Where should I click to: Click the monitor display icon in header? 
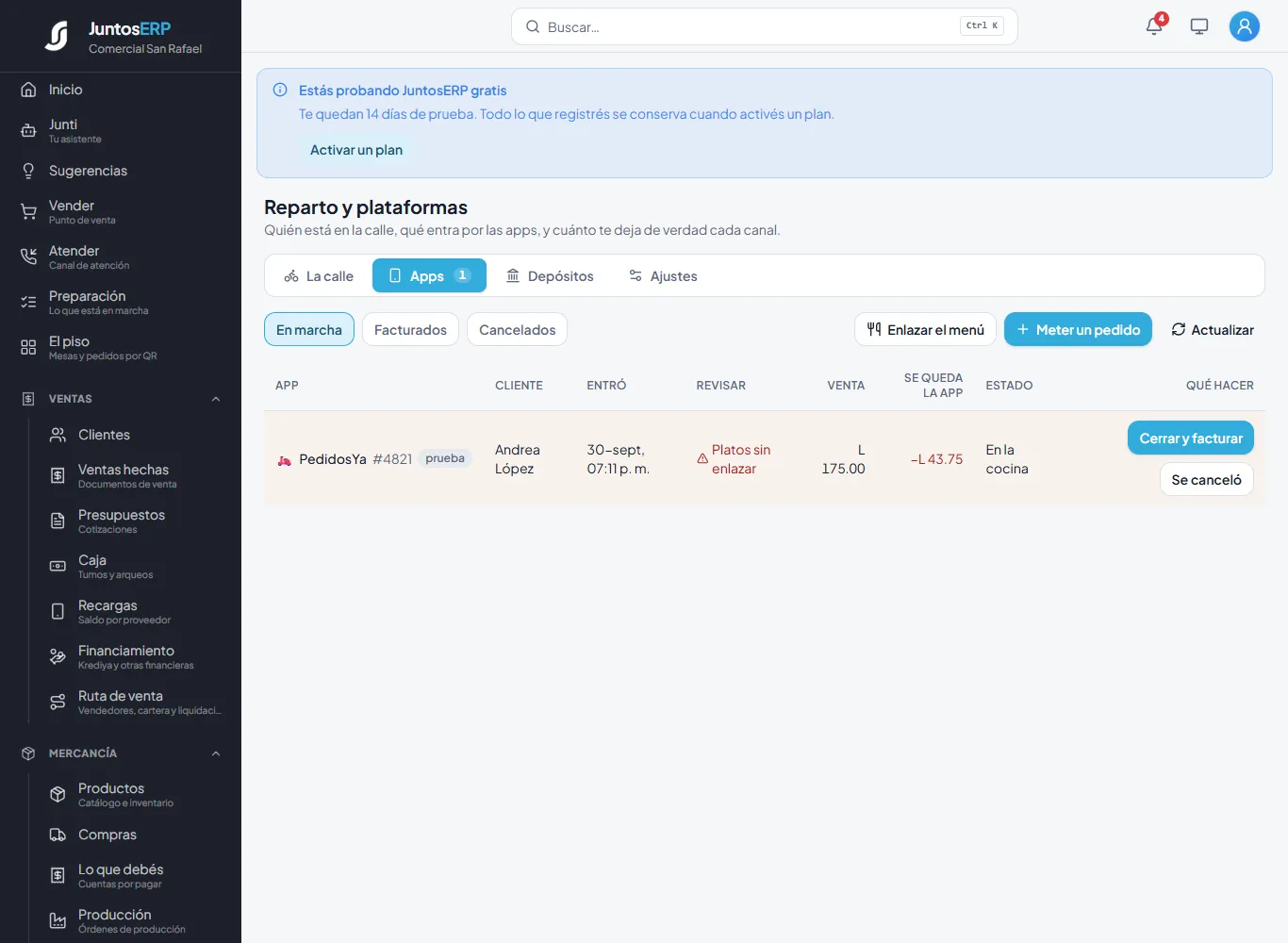[x=1199, y=26]
